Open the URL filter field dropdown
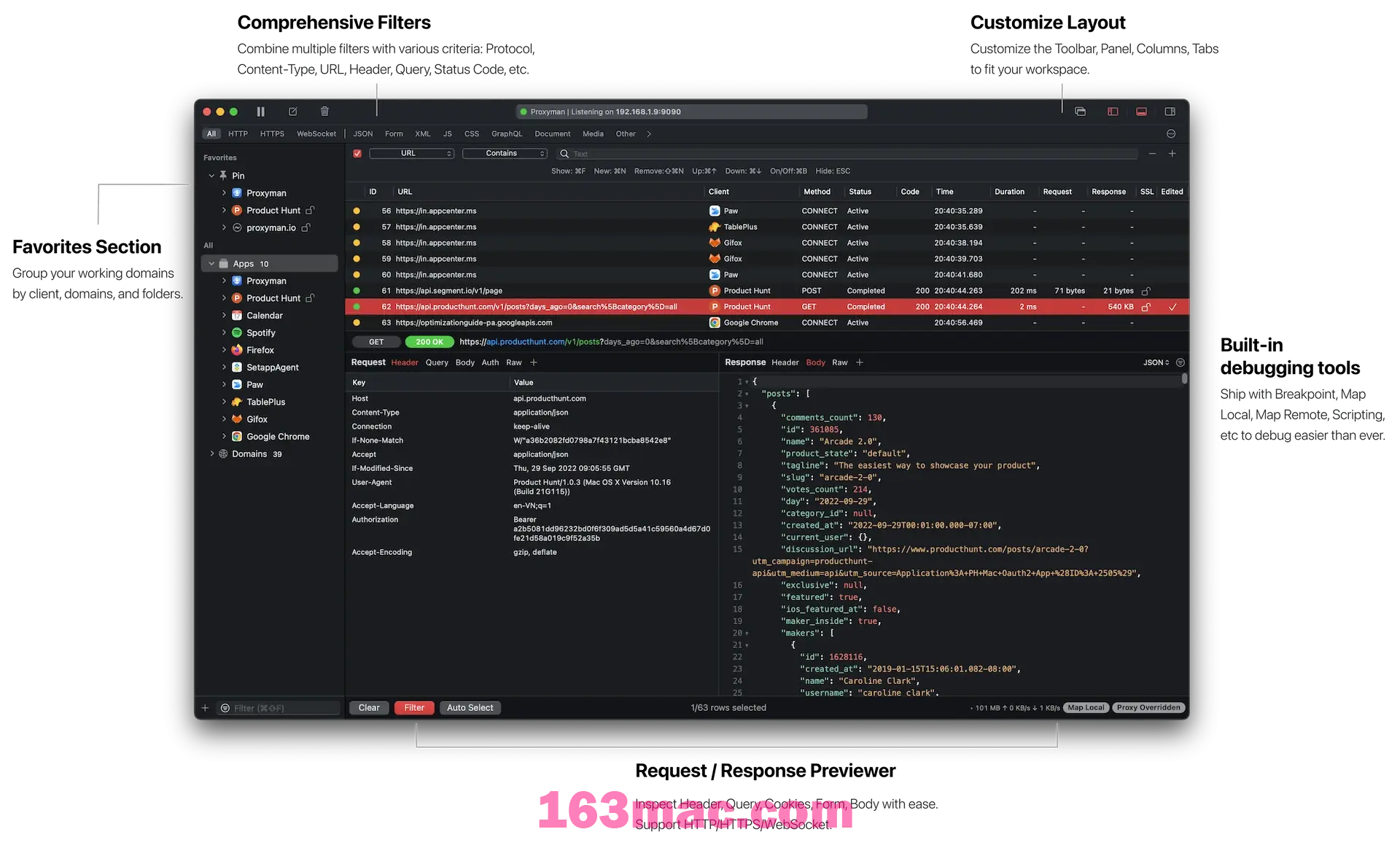This screenshot has width=1400, height=848. pos(412,153)
